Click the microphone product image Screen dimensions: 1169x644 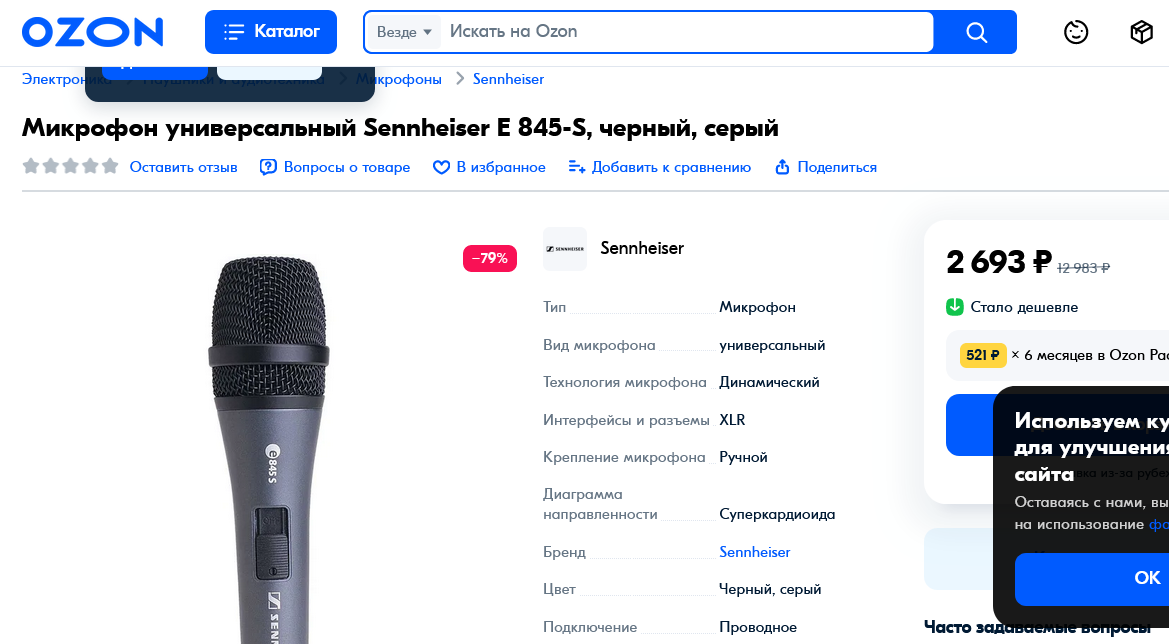268,450
